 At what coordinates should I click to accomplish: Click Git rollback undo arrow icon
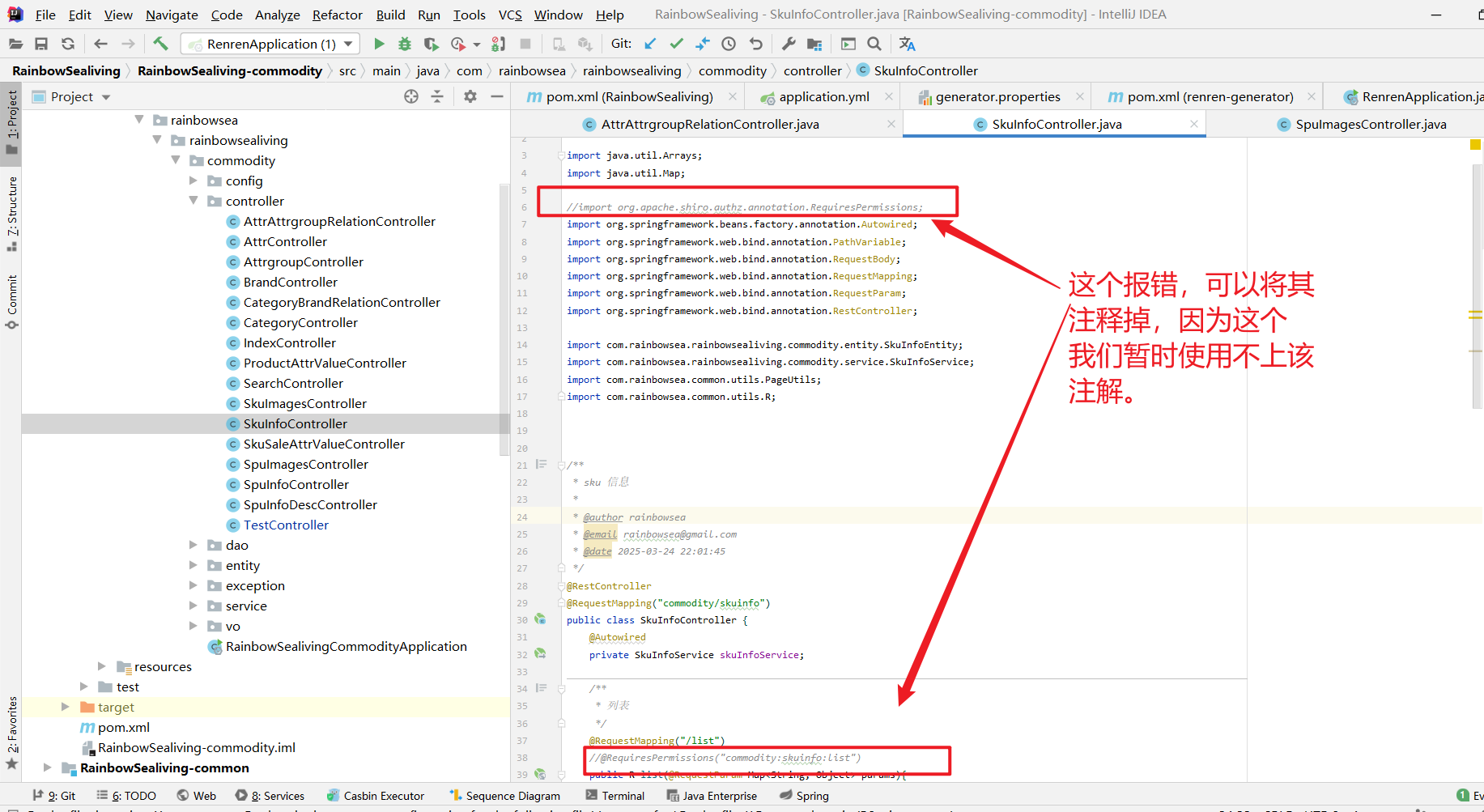coord(755,44)
